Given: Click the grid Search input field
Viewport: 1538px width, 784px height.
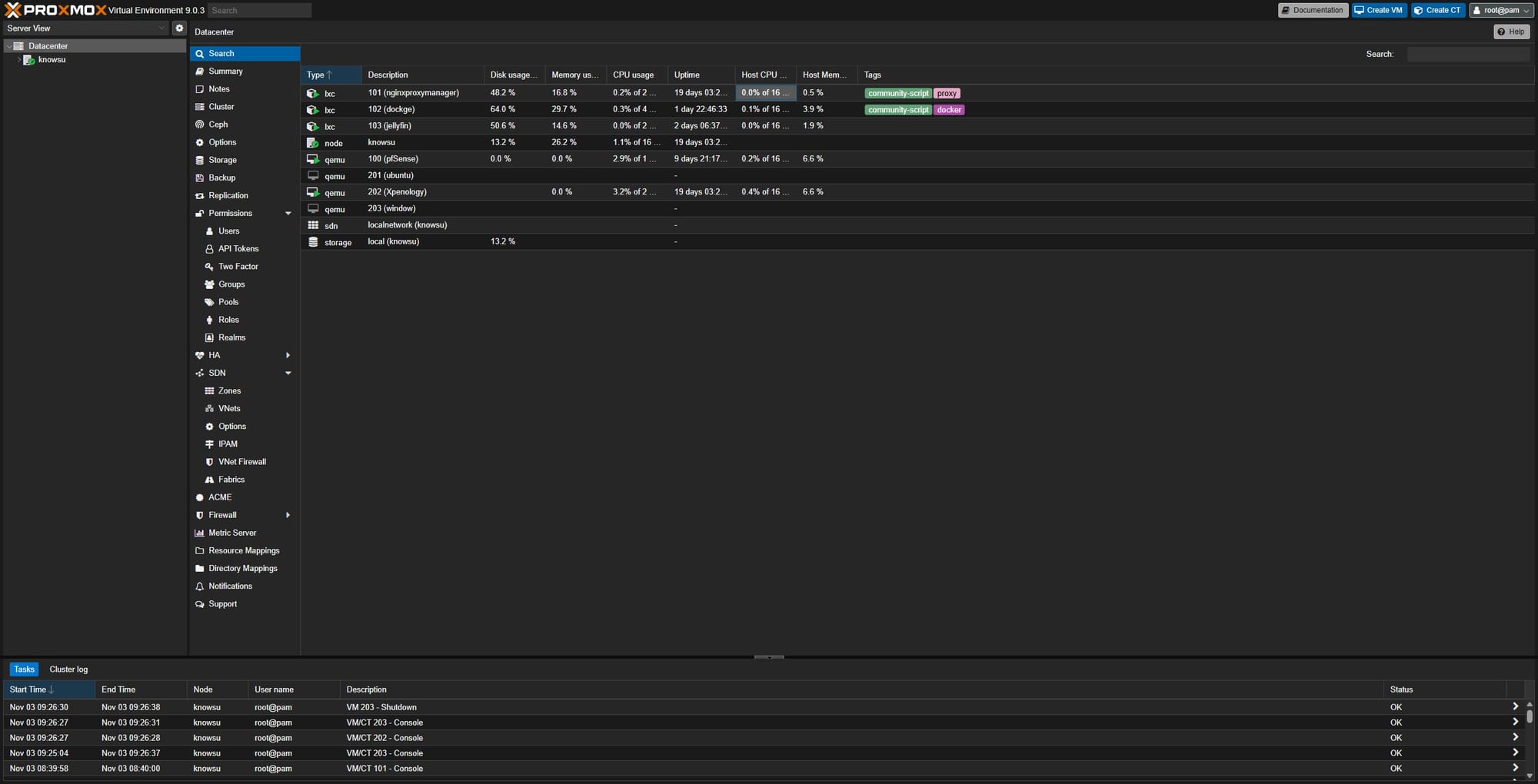Looking at the screenshot, I should pos(1467,54).
